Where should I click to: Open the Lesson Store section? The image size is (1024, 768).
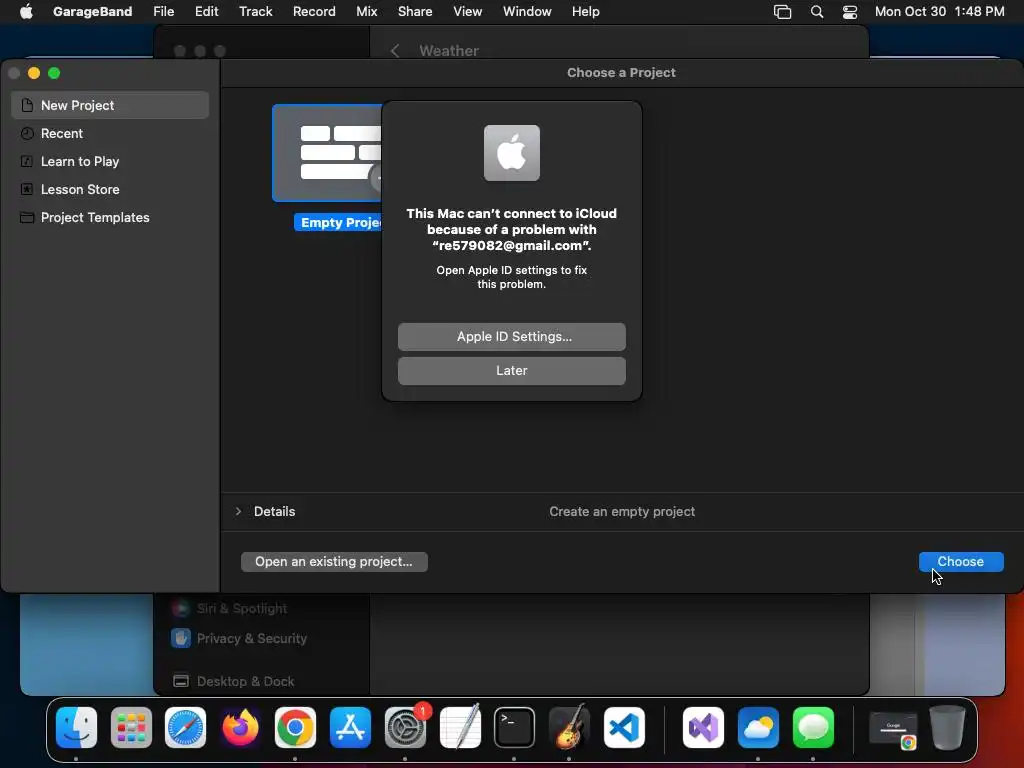(110, 189)
